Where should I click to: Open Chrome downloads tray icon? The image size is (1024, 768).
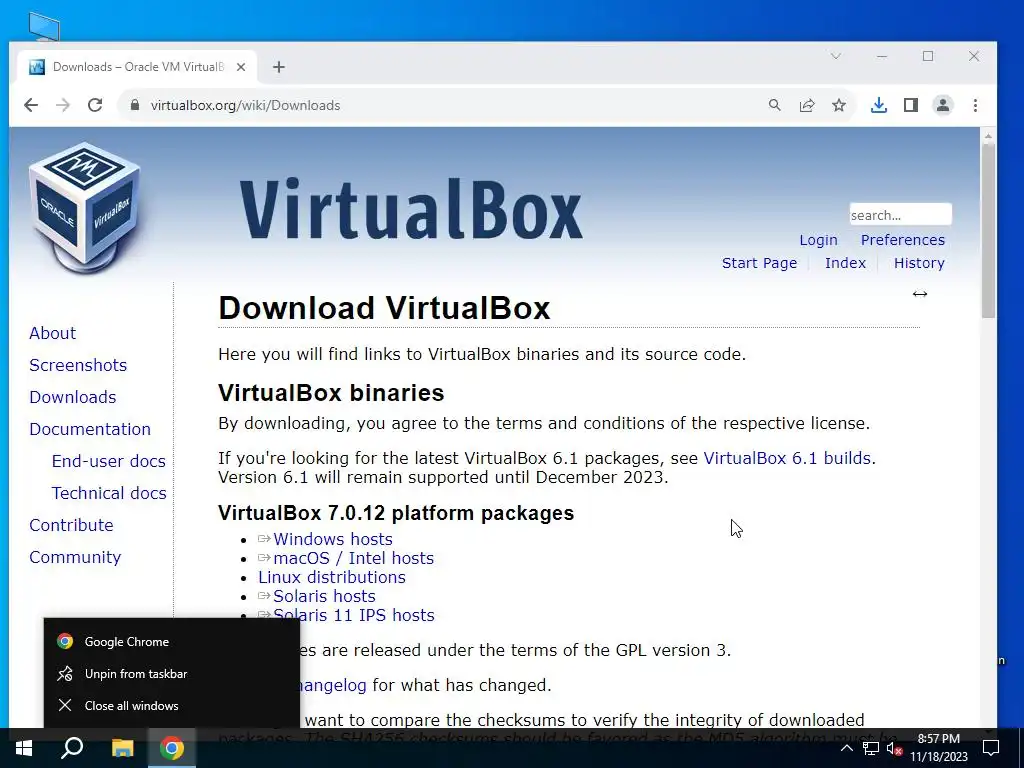[x=879, y=105]
